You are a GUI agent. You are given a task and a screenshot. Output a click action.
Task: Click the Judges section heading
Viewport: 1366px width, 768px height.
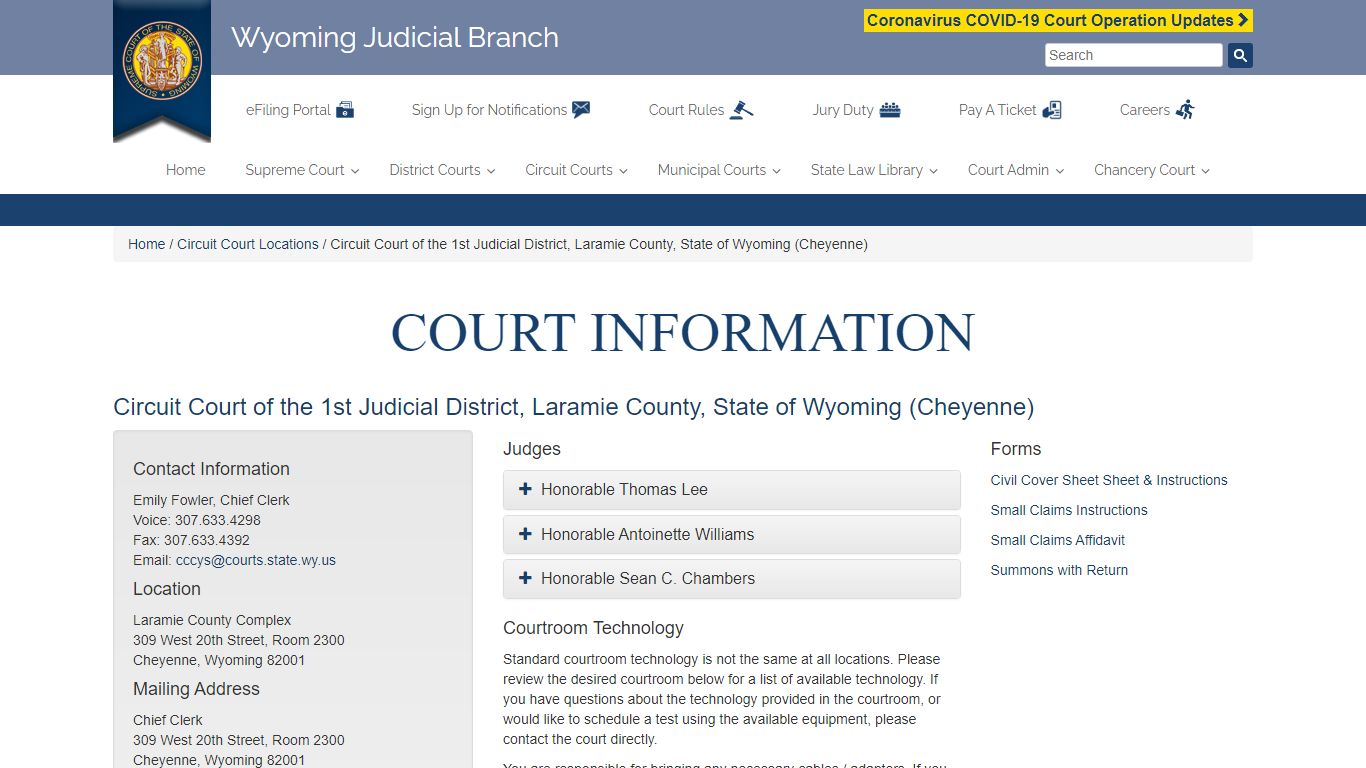point(532,449)
